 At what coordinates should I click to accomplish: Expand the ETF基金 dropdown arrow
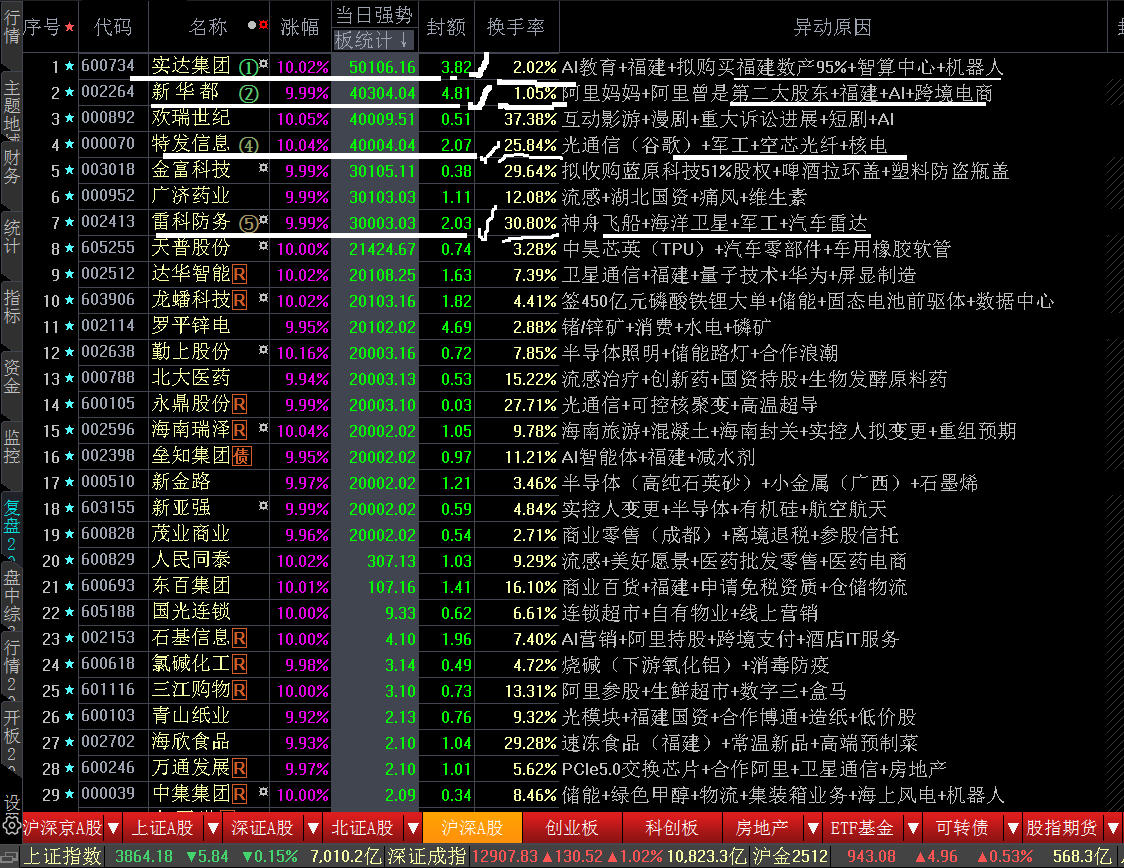[913, 828]
